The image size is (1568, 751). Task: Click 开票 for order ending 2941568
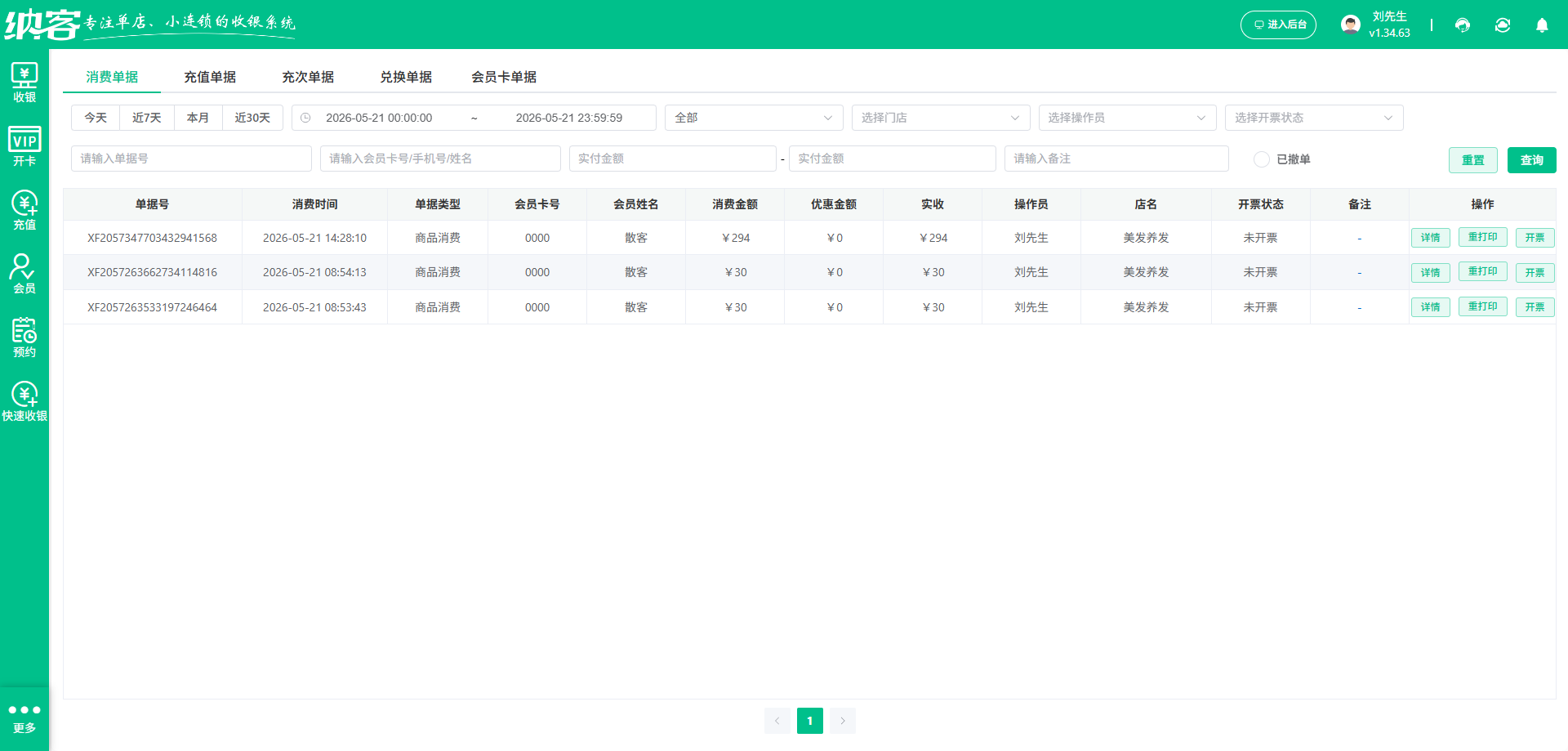[x=1535, y=238]
